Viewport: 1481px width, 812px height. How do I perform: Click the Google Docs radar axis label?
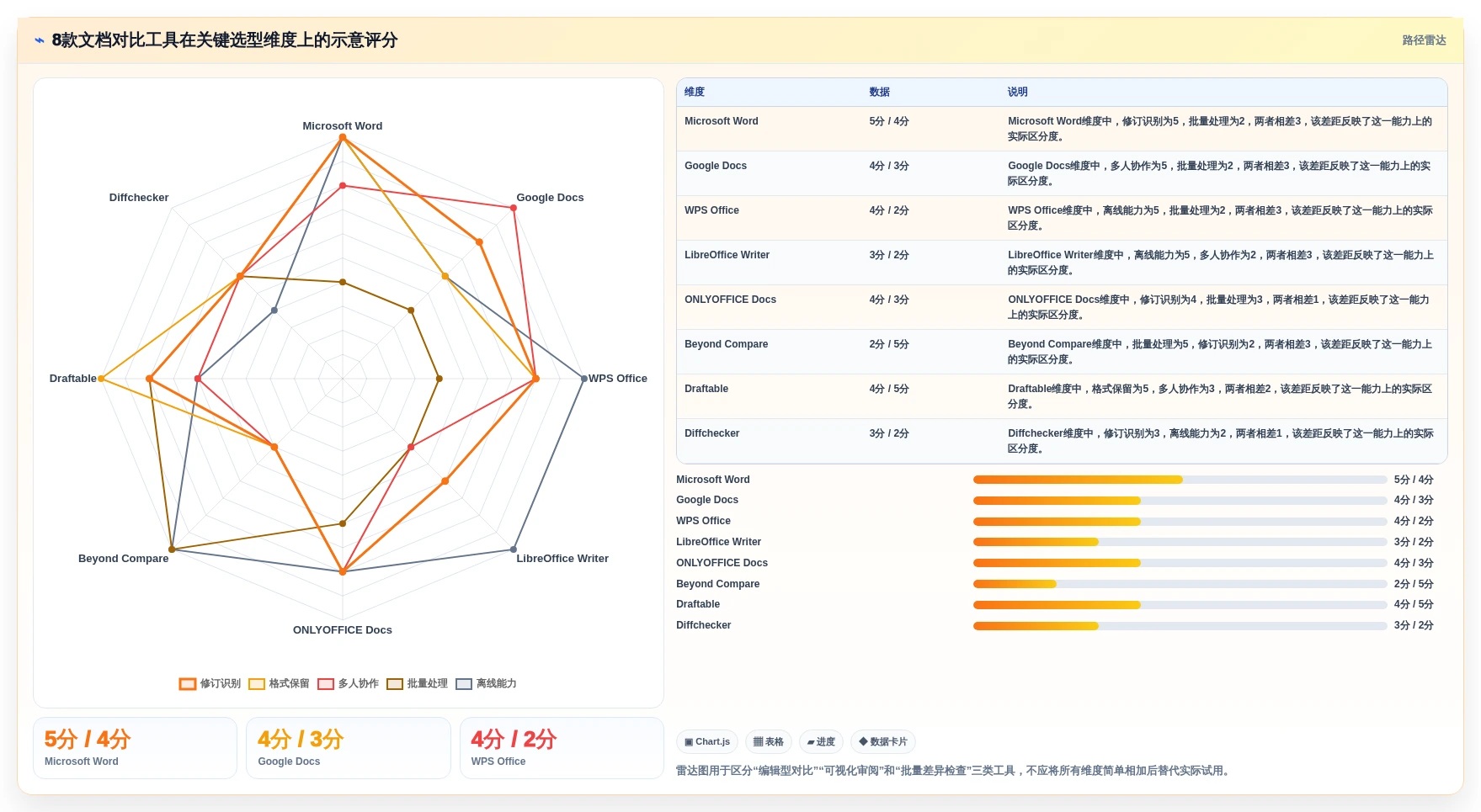[x=550, y=198]
